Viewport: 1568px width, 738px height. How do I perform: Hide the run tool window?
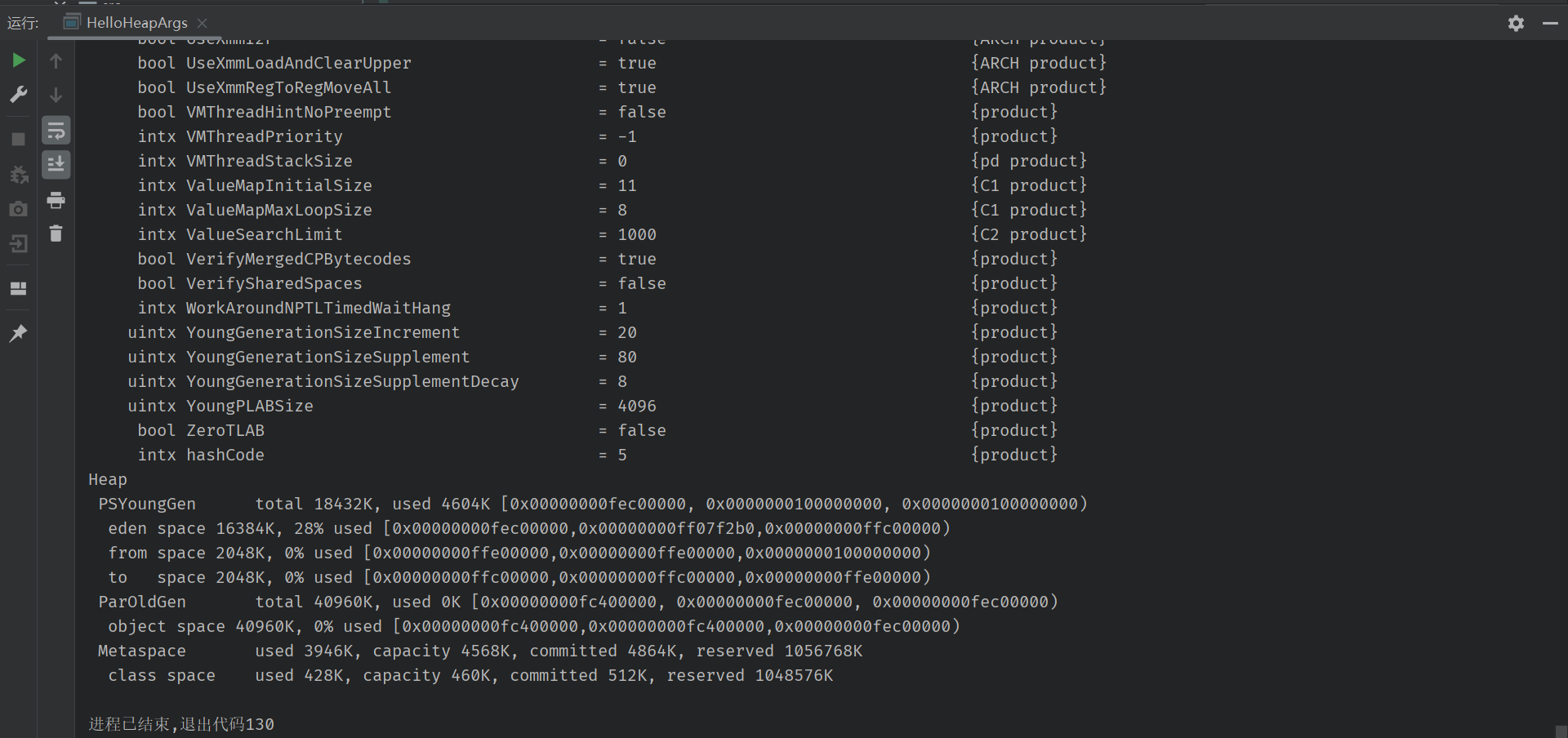coord(1550,24)
